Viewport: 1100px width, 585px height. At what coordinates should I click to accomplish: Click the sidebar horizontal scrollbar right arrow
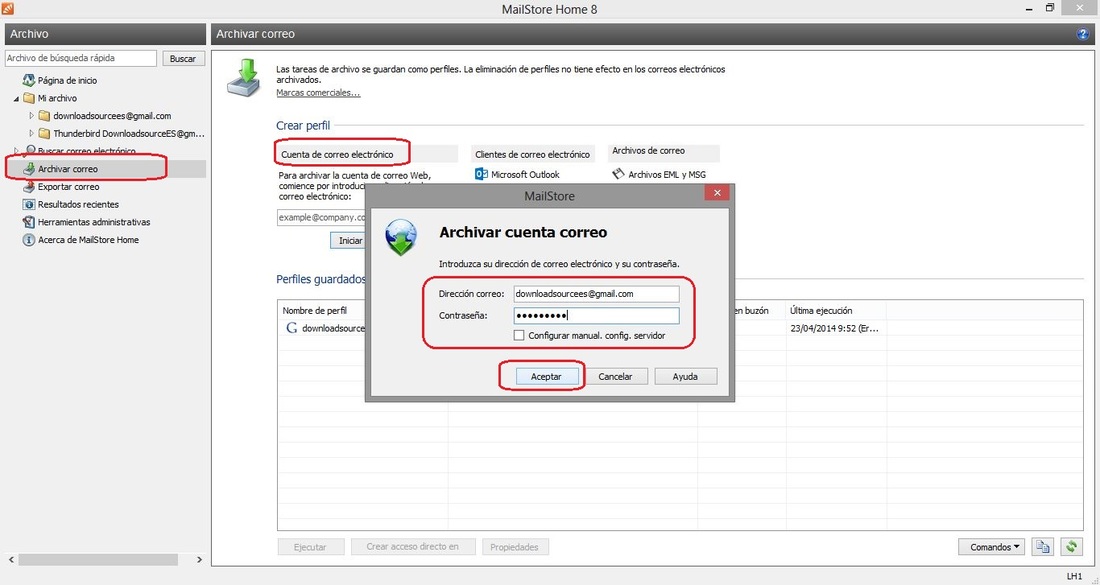pyautogui.click(x=199, y=560)
